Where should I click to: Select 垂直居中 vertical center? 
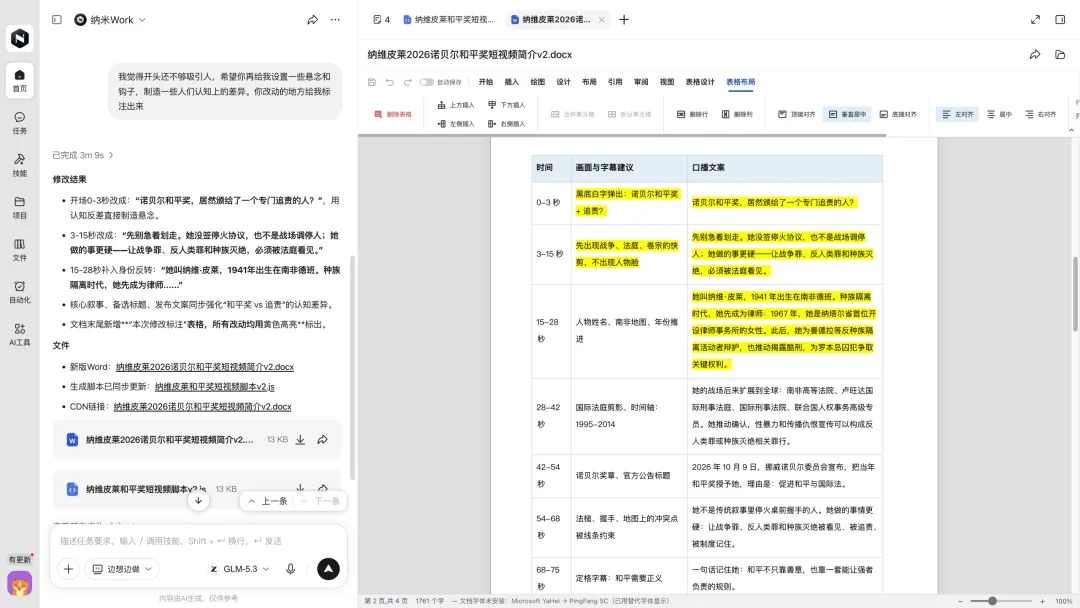(x=848, y=114)
